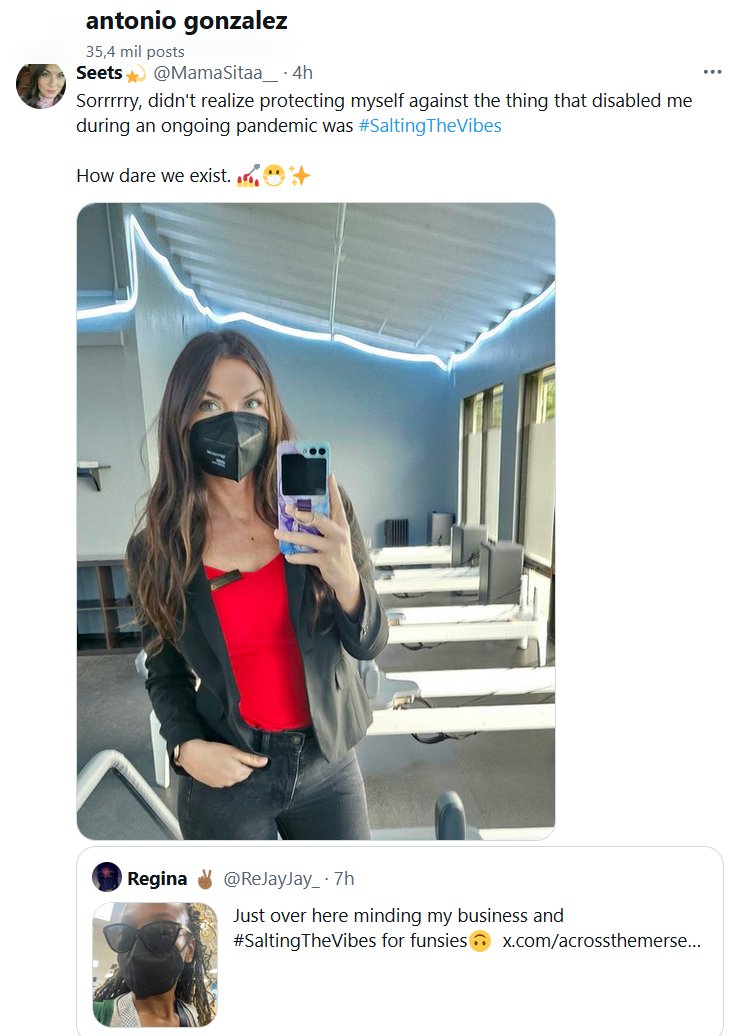The height and width of the screenshot is (1036, 738).
Task: Click the upside-down face emoji in quoted post
Action: 481,941
